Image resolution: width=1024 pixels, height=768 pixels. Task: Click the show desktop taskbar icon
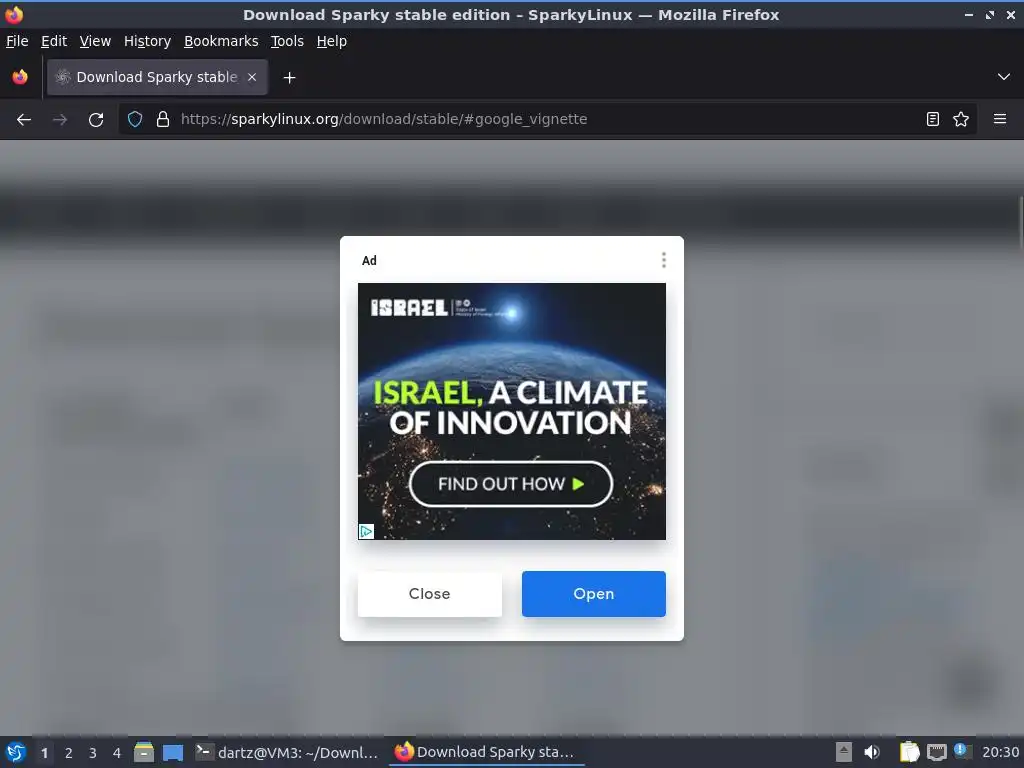point(173,752)
